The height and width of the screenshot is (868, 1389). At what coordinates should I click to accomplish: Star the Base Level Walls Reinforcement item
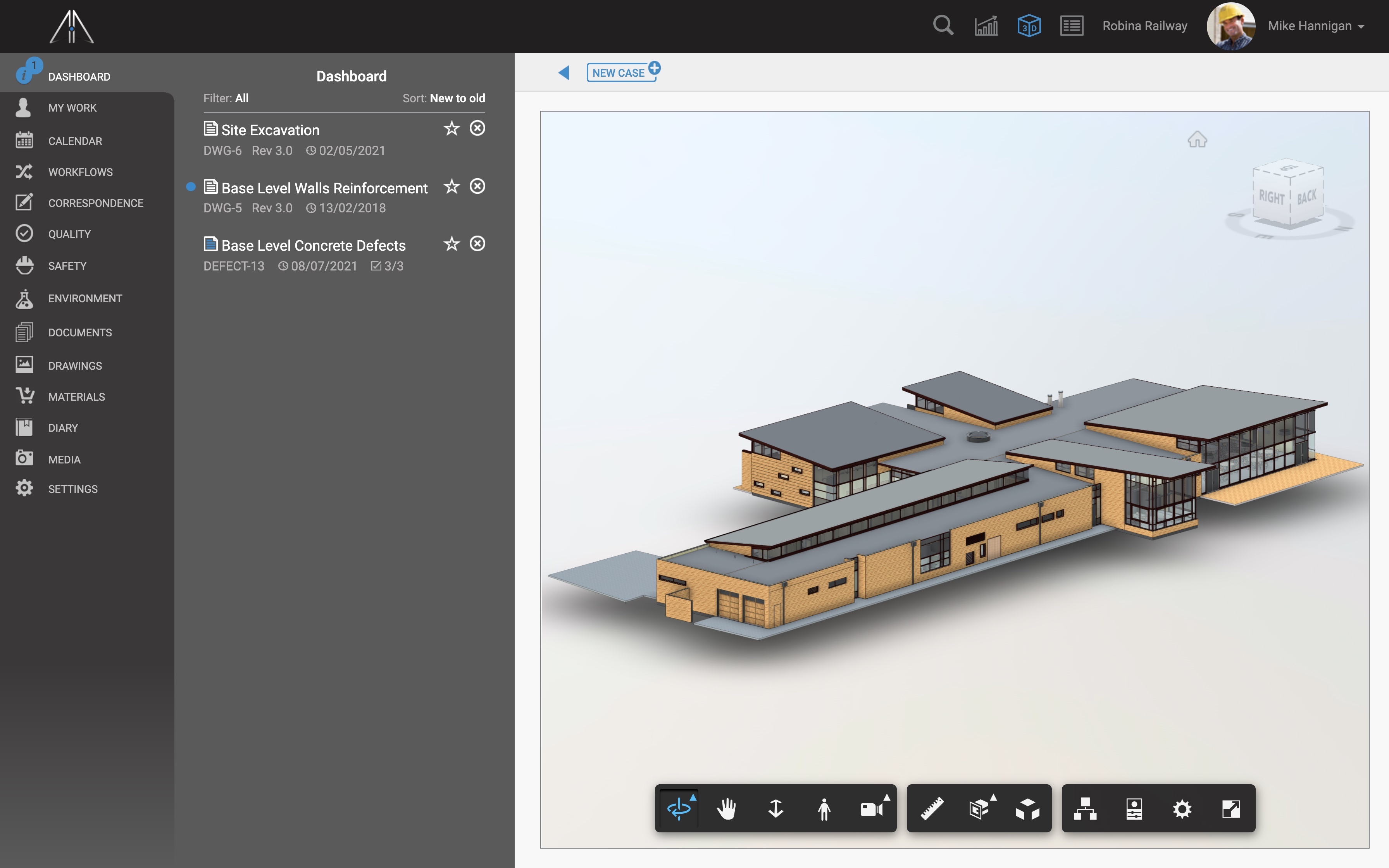click(452, 186)
